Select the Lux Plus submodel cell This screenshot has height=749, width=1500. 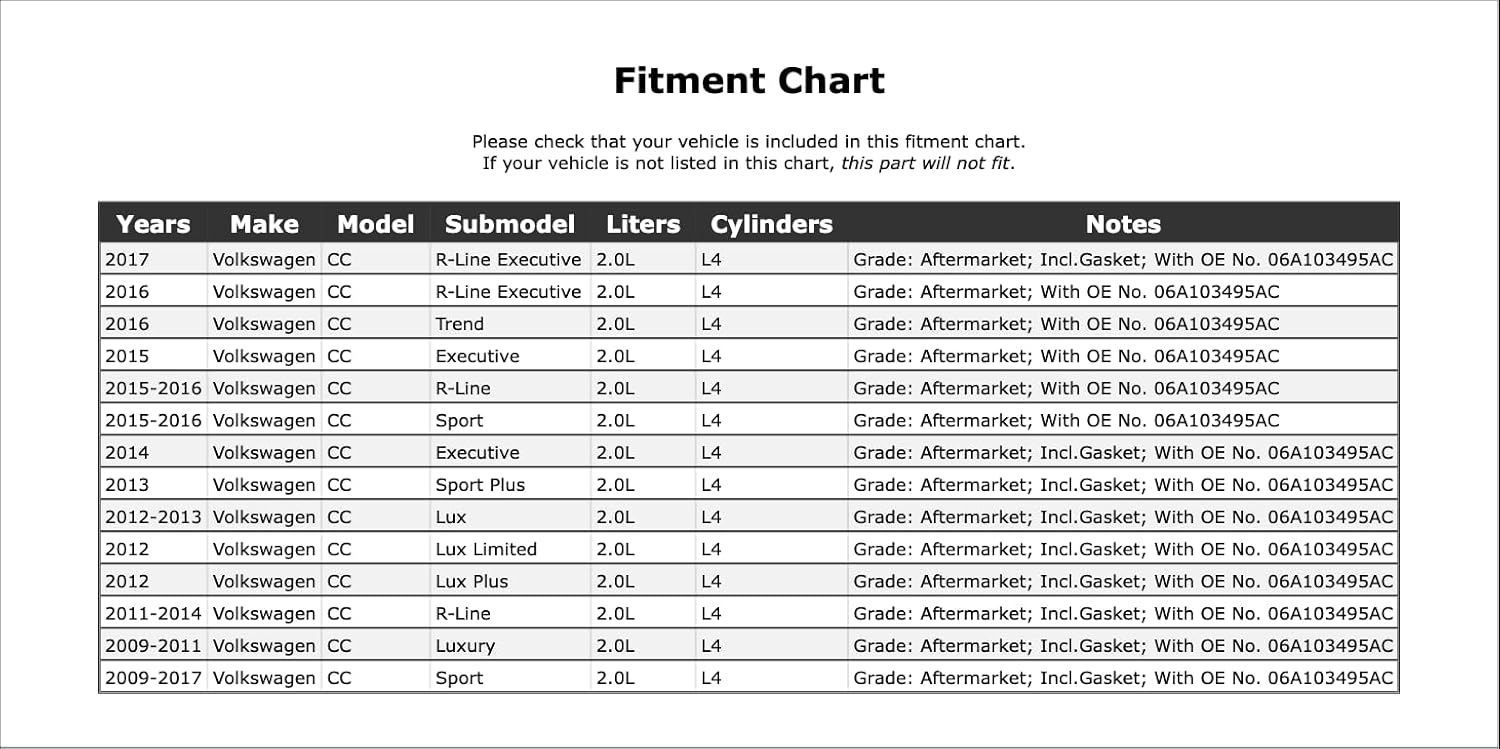472,581
